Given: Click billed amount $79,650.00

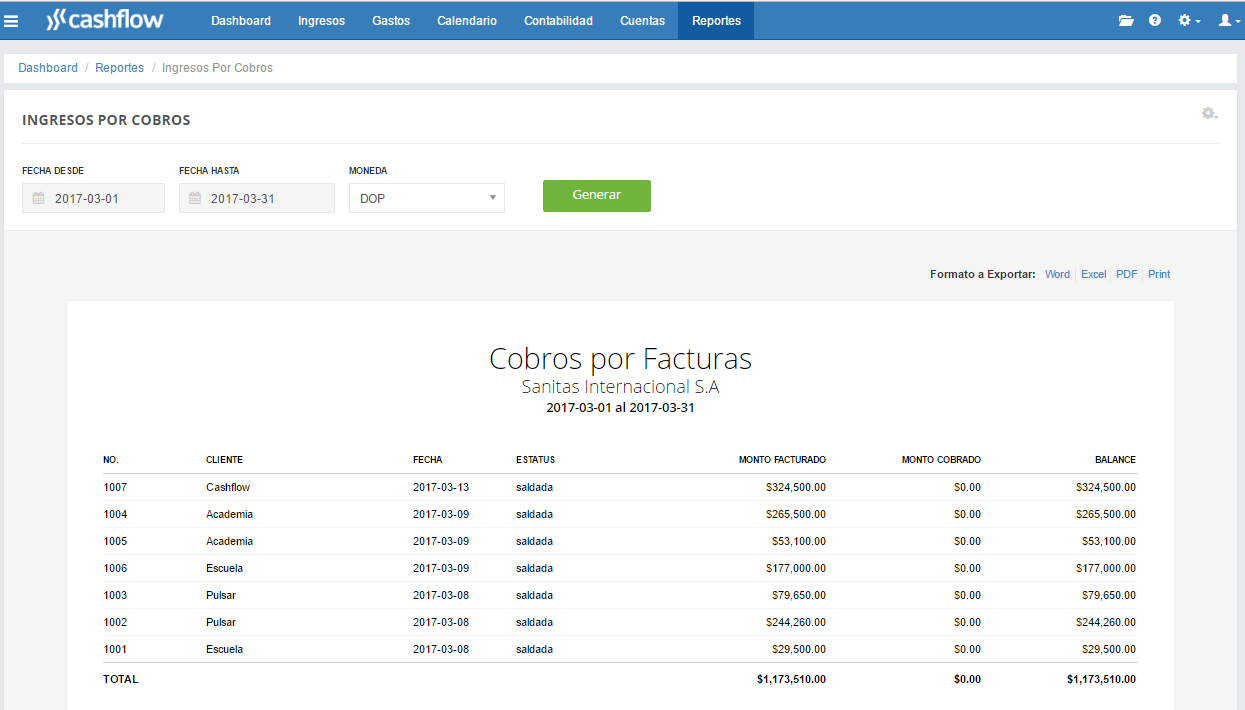Looking at the screenshot, I should click(x=799, y=595).
